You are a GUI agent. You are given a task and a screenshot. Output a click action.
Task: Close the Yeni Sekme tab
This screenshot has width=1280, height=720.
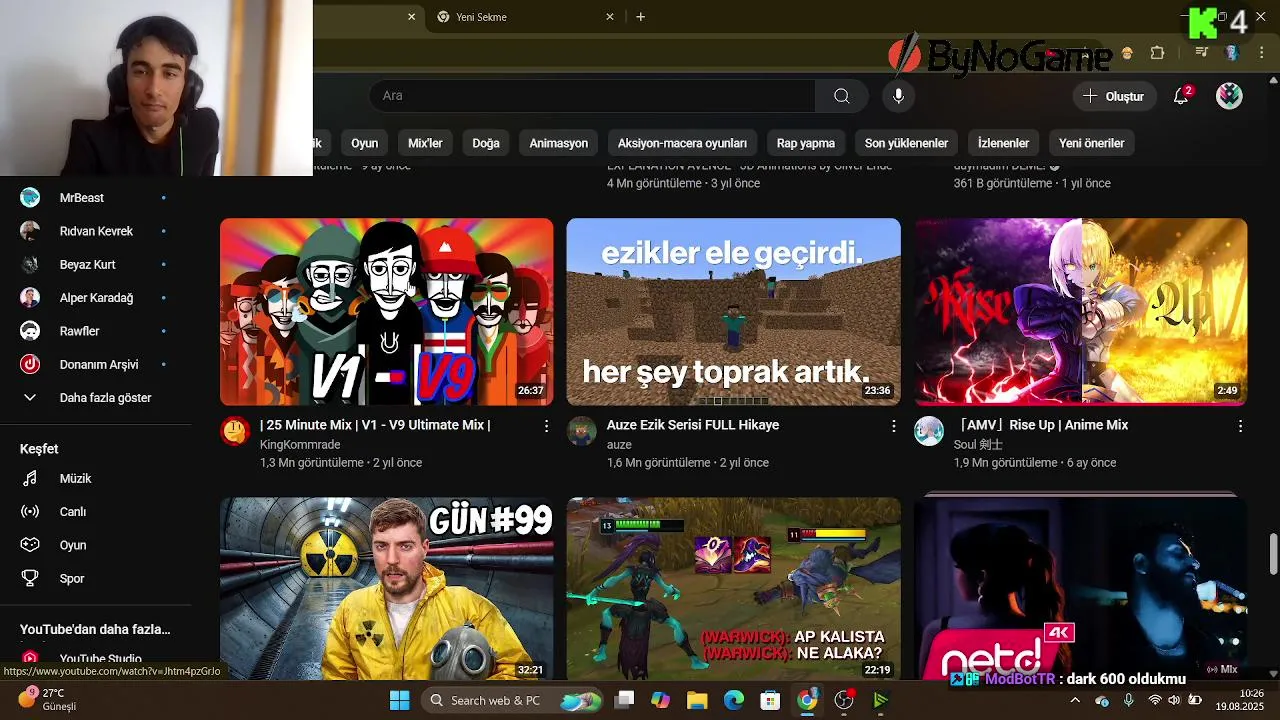click(610, 17)
